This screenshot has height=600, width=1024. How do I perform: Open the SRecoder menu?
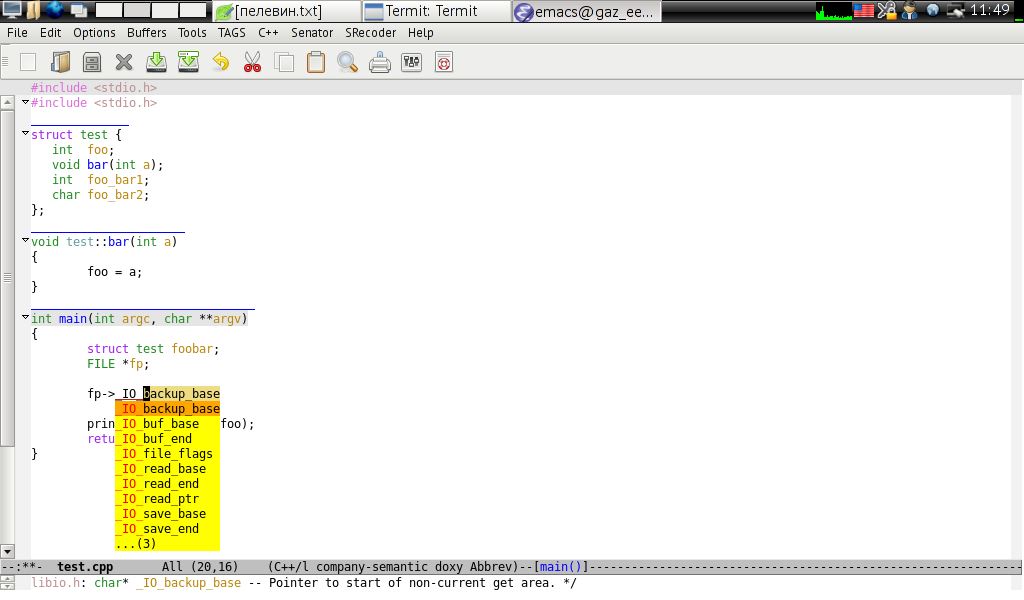370,33
